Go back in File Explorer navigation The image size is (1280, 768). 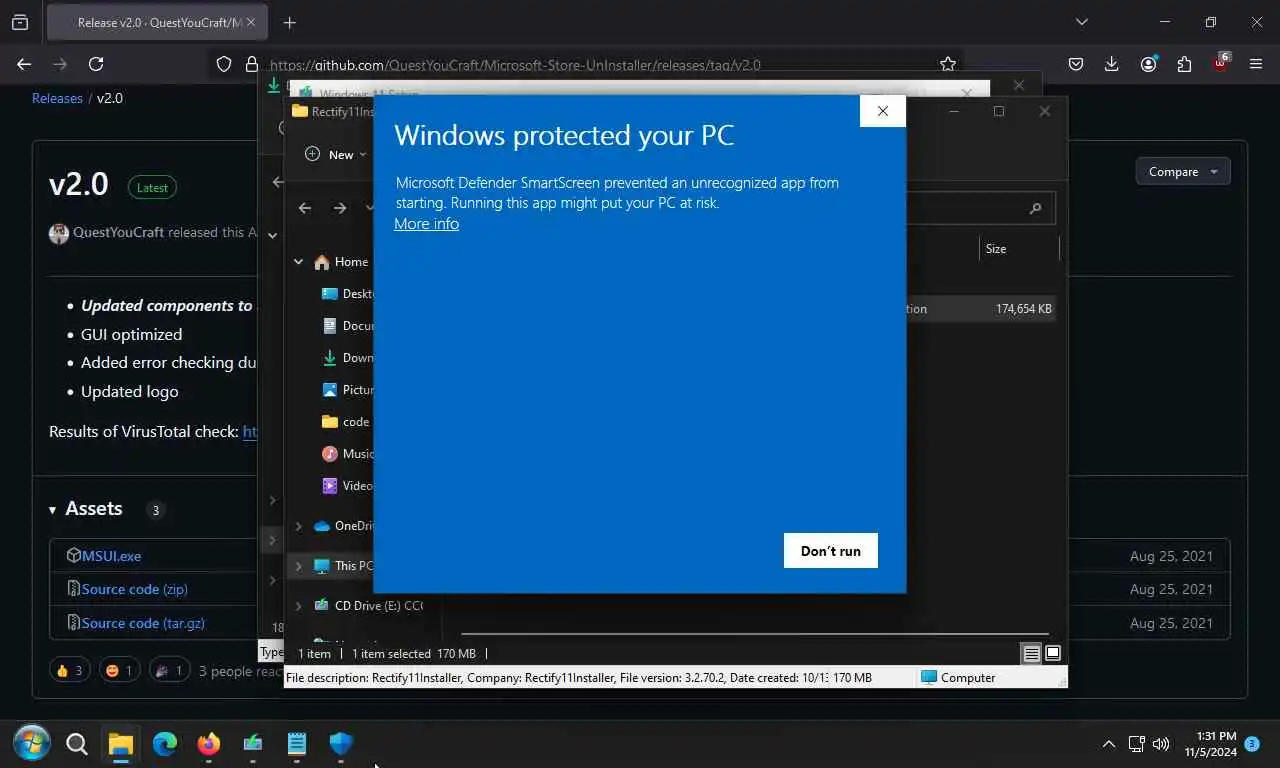click(305, 208)
